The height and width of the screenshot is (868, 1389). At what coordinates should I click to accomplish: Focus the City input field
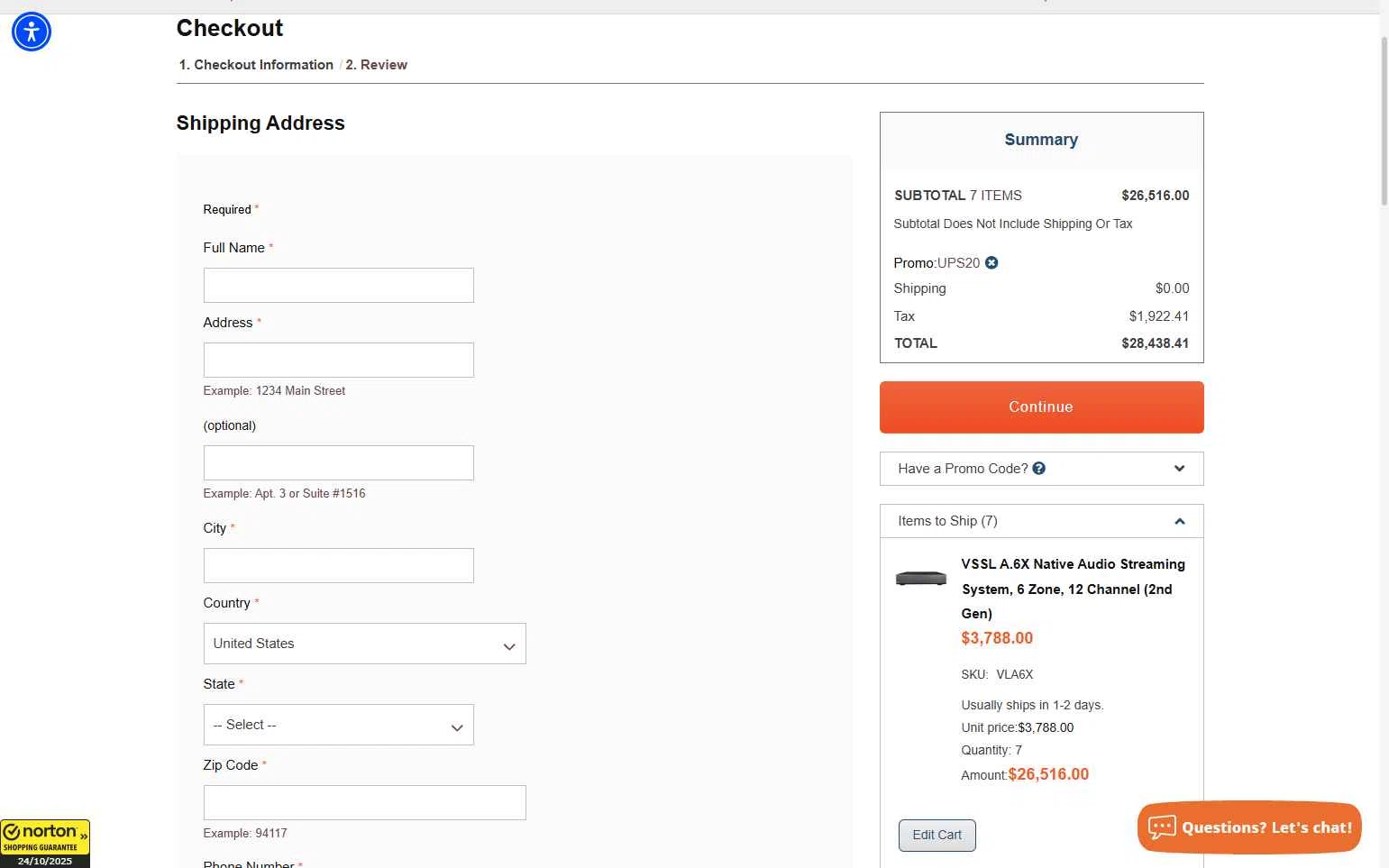(338, 565)
